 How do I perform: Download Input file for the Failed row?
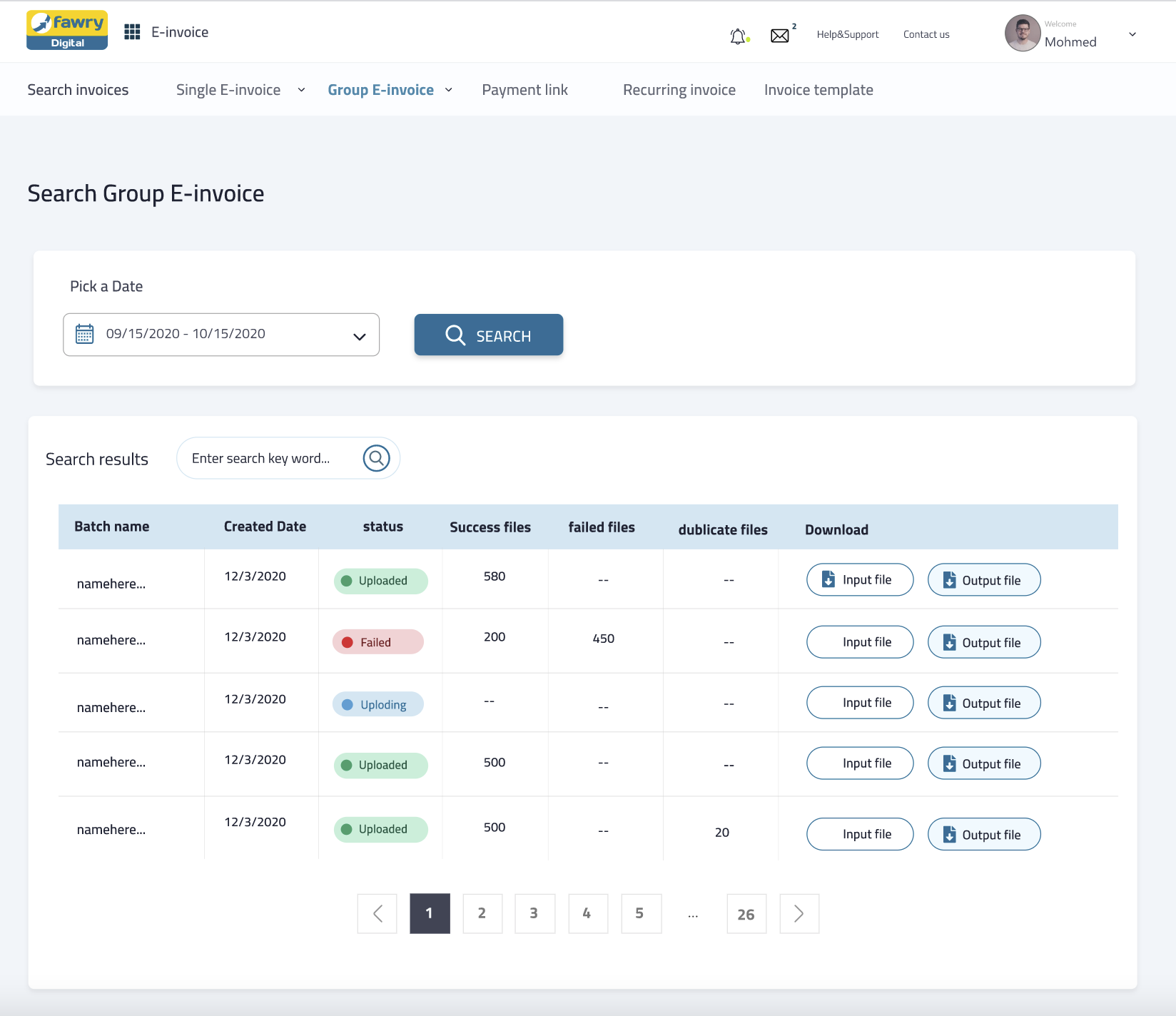(860, 642)
